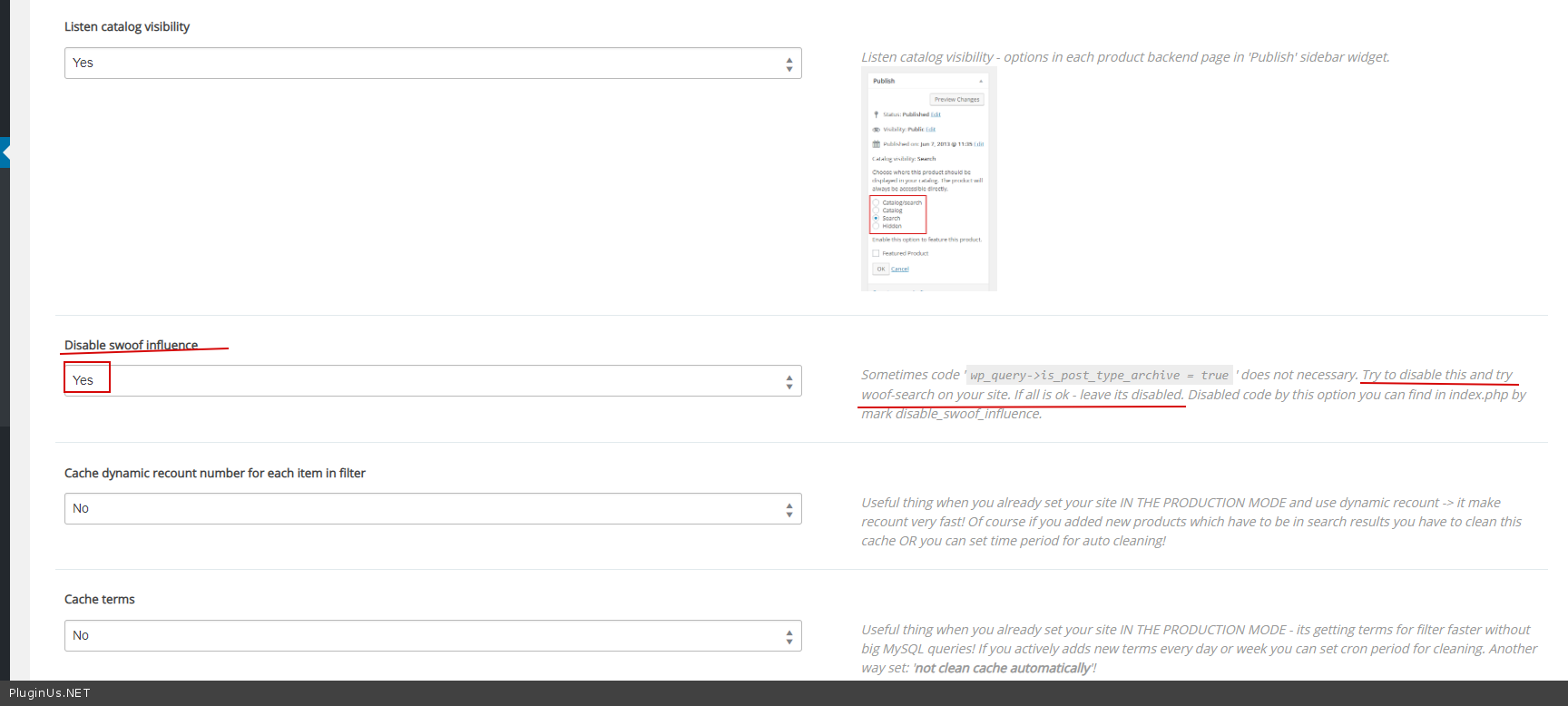Click the description starting 'Useful thing... dynamic recount'
The image size is (1568, 706).
(x=1192, y=522)
